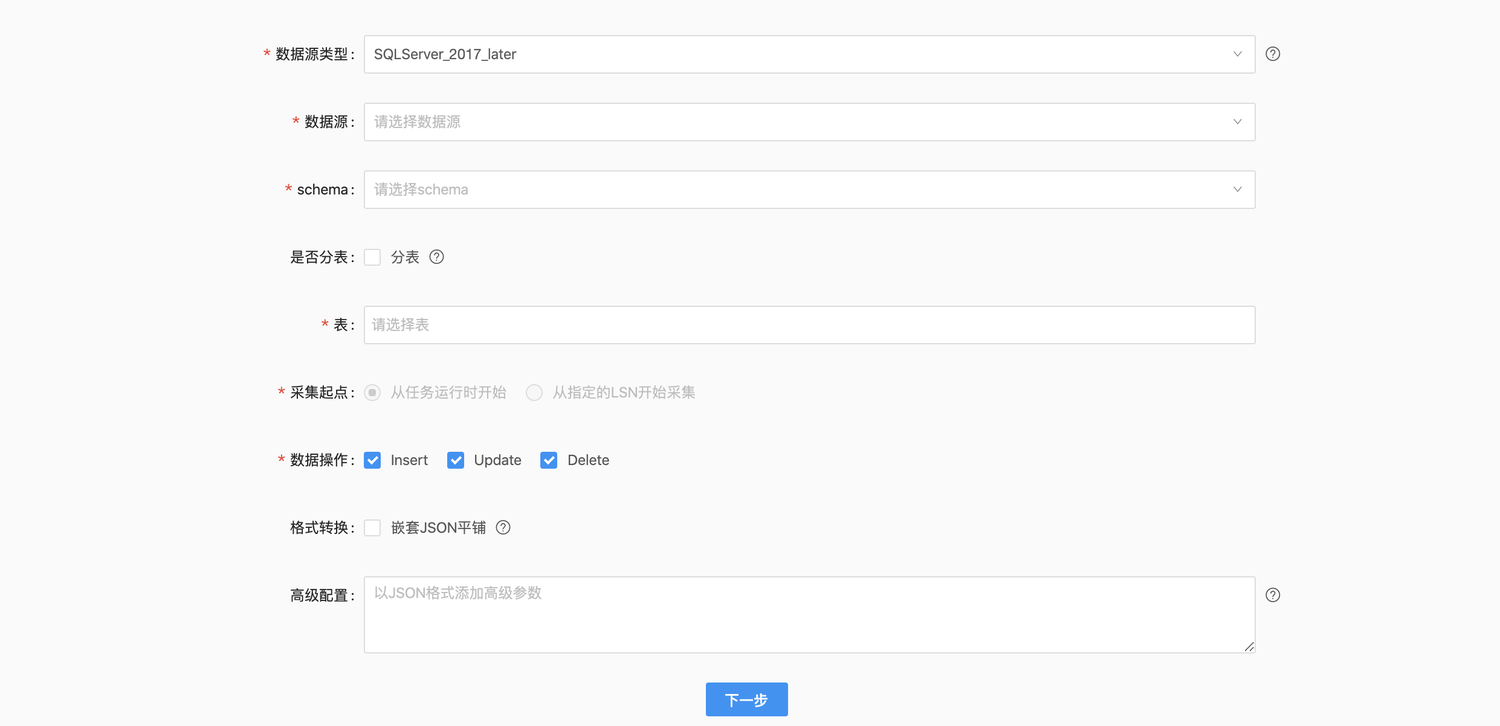This screenshot has height=726, width=1500.
Task: Select 从任务运行时开始 radio option
Action: point(373,393)
